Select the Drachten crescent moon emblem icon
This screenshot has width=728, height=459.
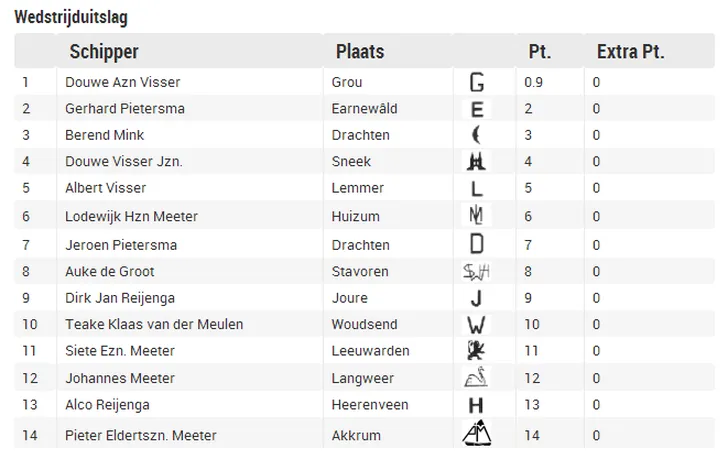477,135
